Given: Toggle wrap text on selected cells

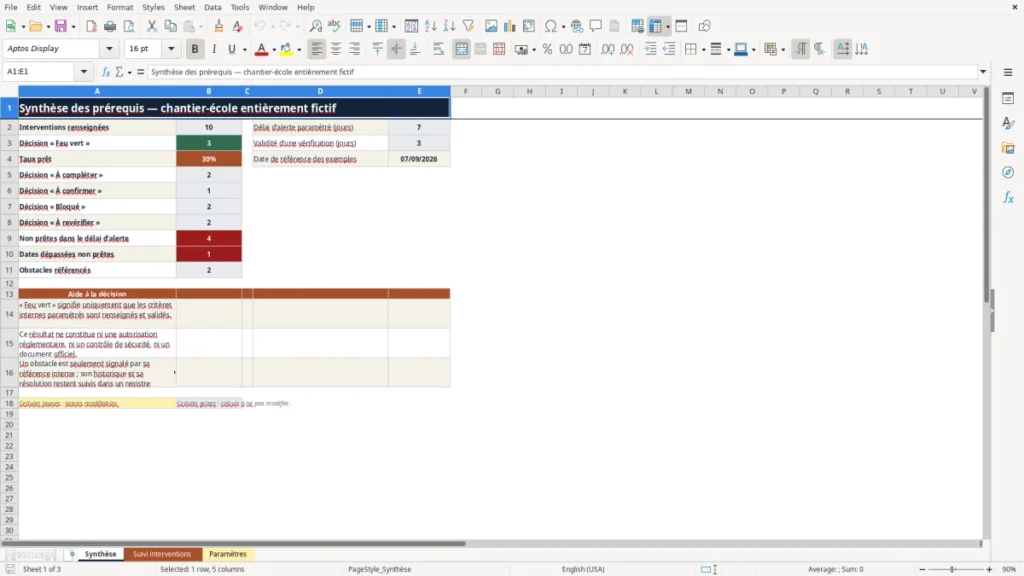Looking at the screenshot, I should pyautogui.click(x=438, y=49).
